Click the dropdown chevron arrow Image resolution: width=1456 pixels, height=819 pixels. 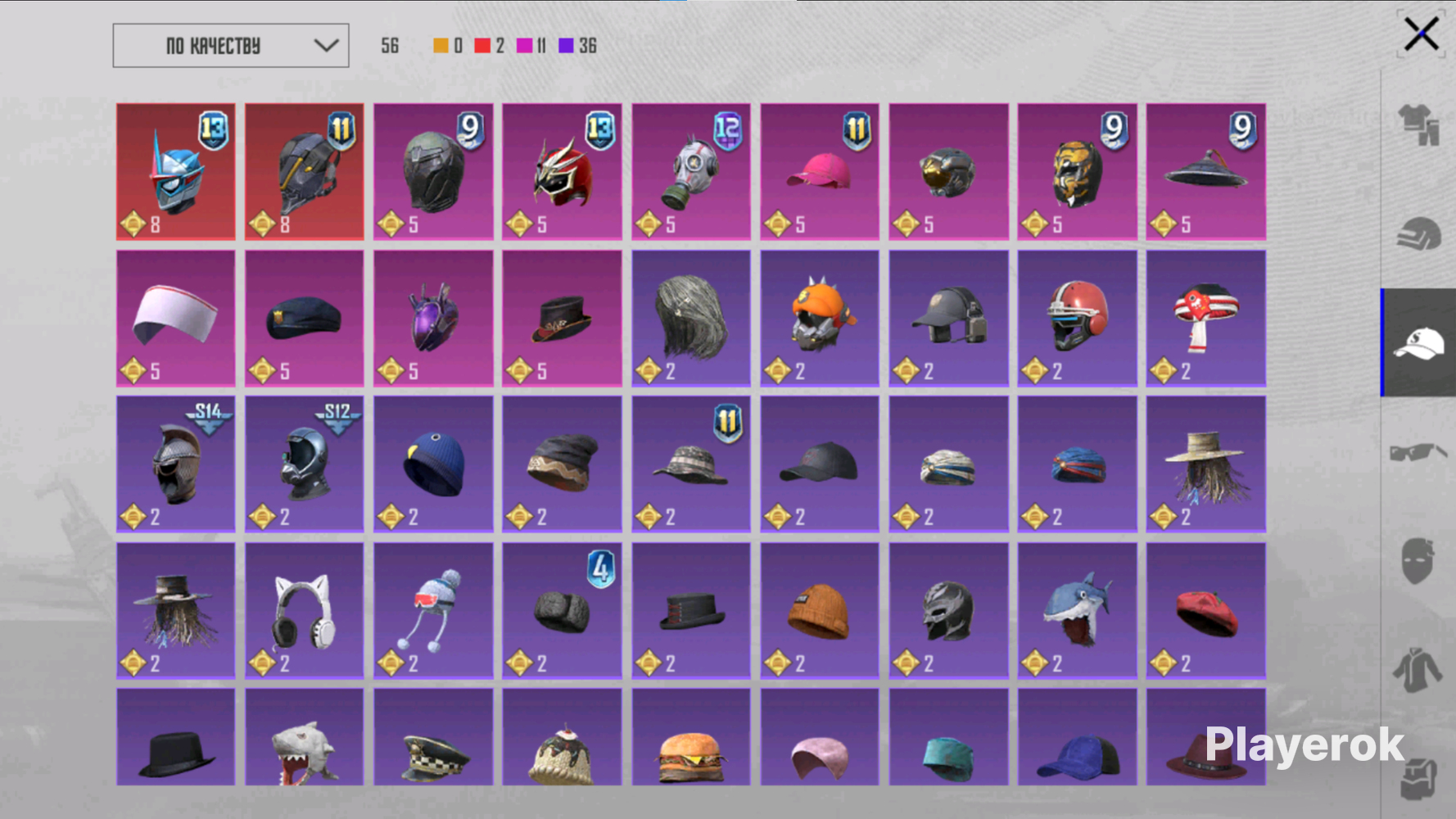click(x=326, y=46)
